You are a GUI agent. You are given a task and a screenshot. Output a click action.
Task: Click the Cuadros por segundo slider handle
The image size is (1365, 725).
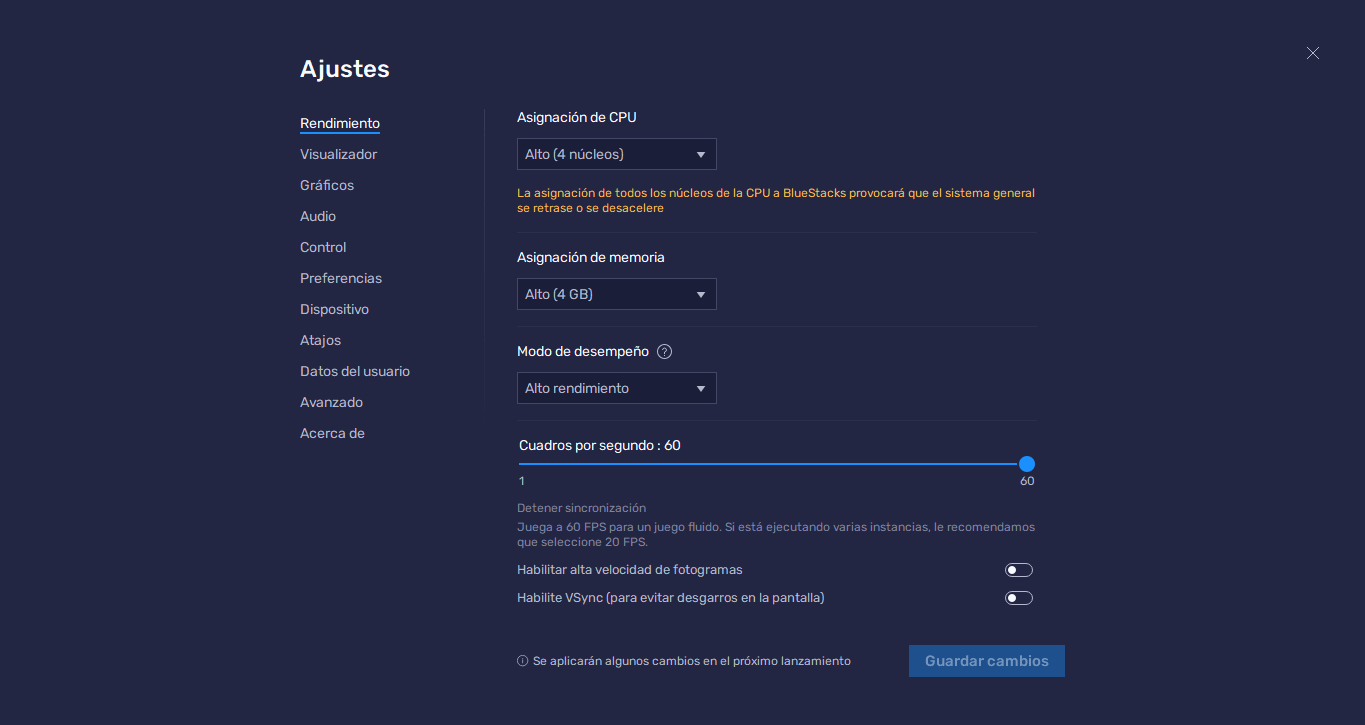point(1027,464)
